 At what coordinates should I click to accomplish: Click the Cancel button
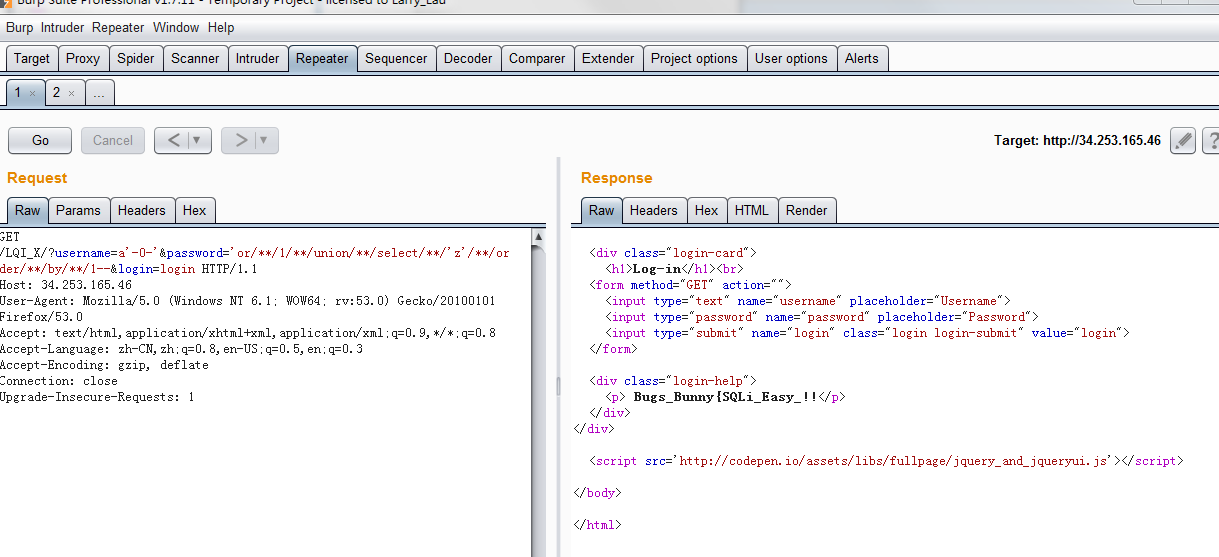tap(113, 140)
